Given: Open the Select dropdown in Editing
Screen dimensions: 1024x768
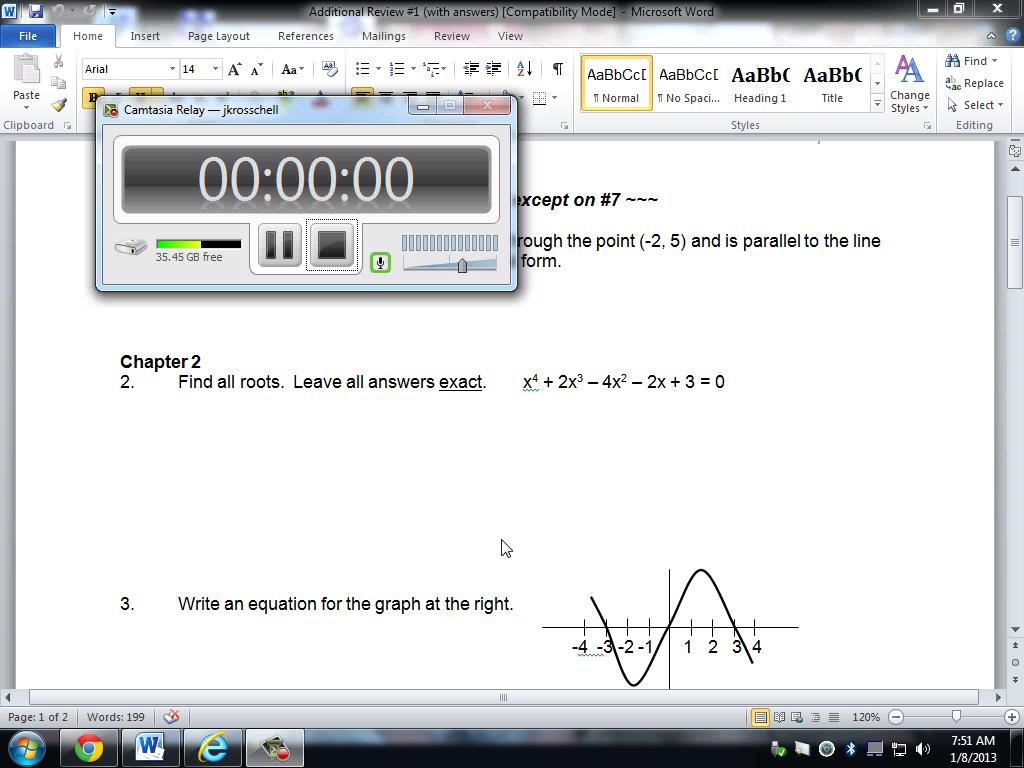Looking at the screenshot, I should pos(975,105).
